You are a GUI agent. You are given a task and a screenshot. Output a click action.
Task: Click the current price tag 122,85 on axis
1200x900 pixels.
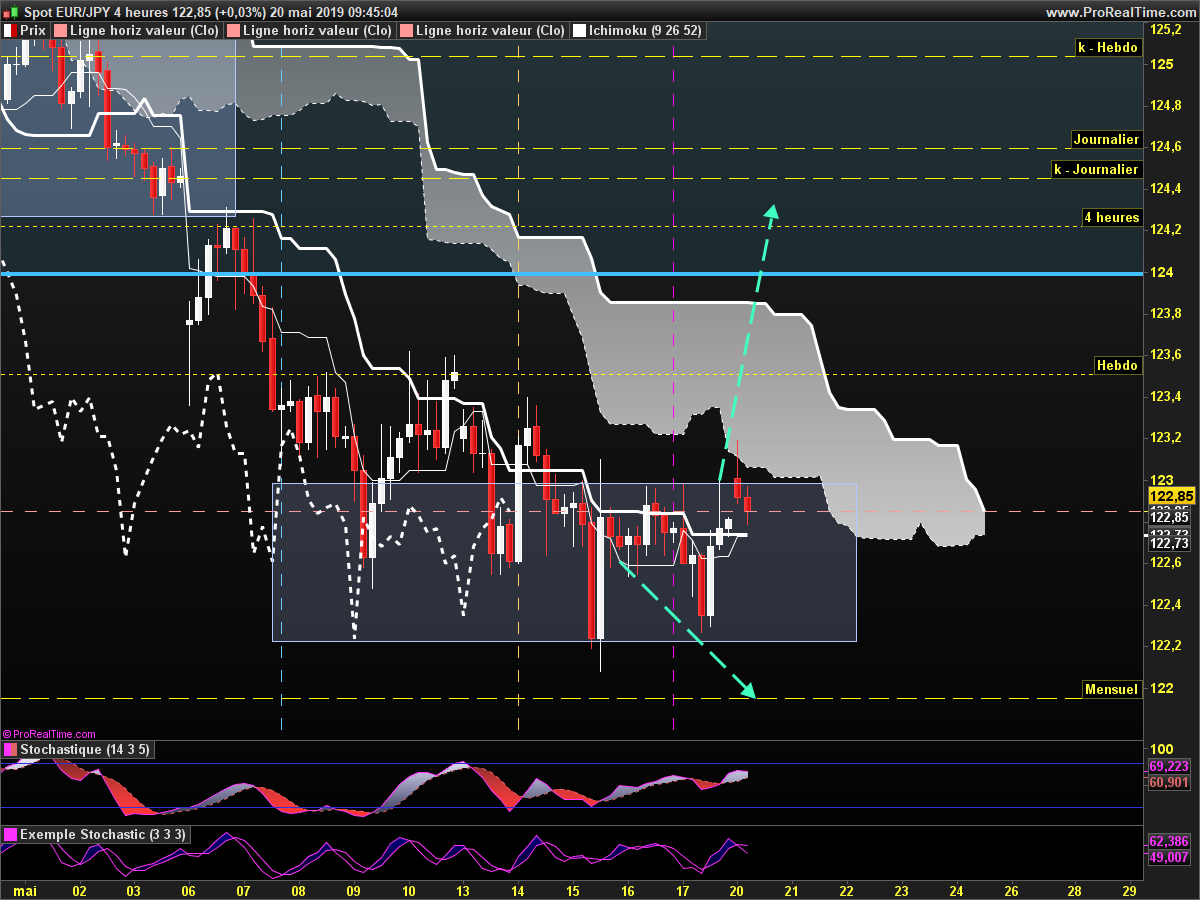coord(1168,496)
